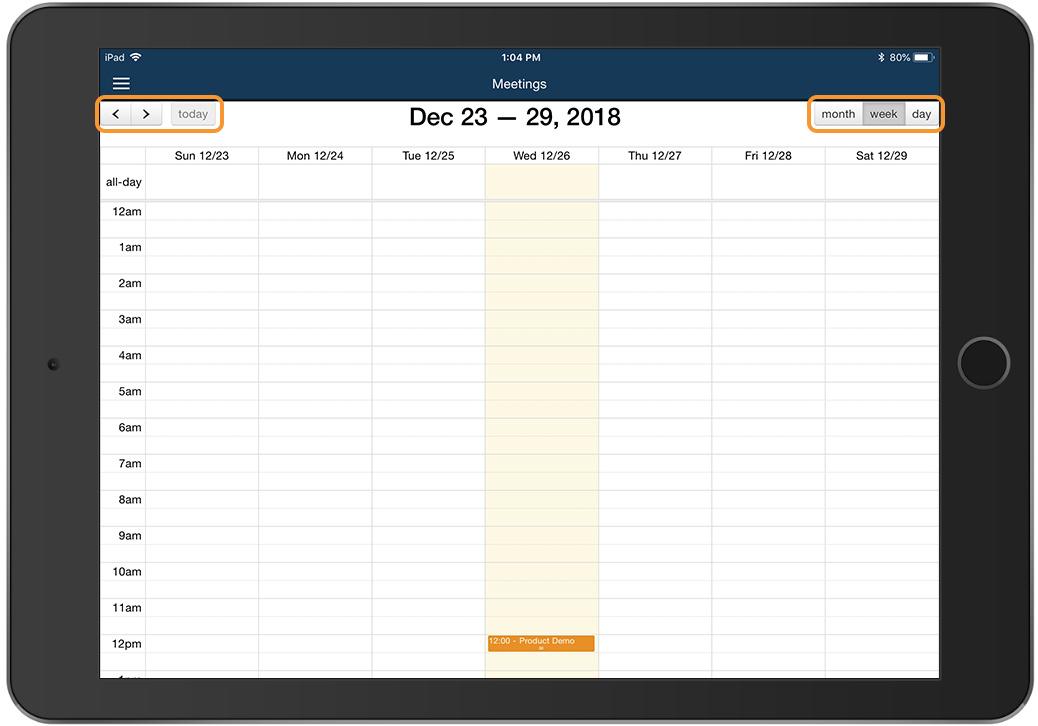The image size is (1038, 726).
Task: Jump to today's date
Action: tap(193, 114)
